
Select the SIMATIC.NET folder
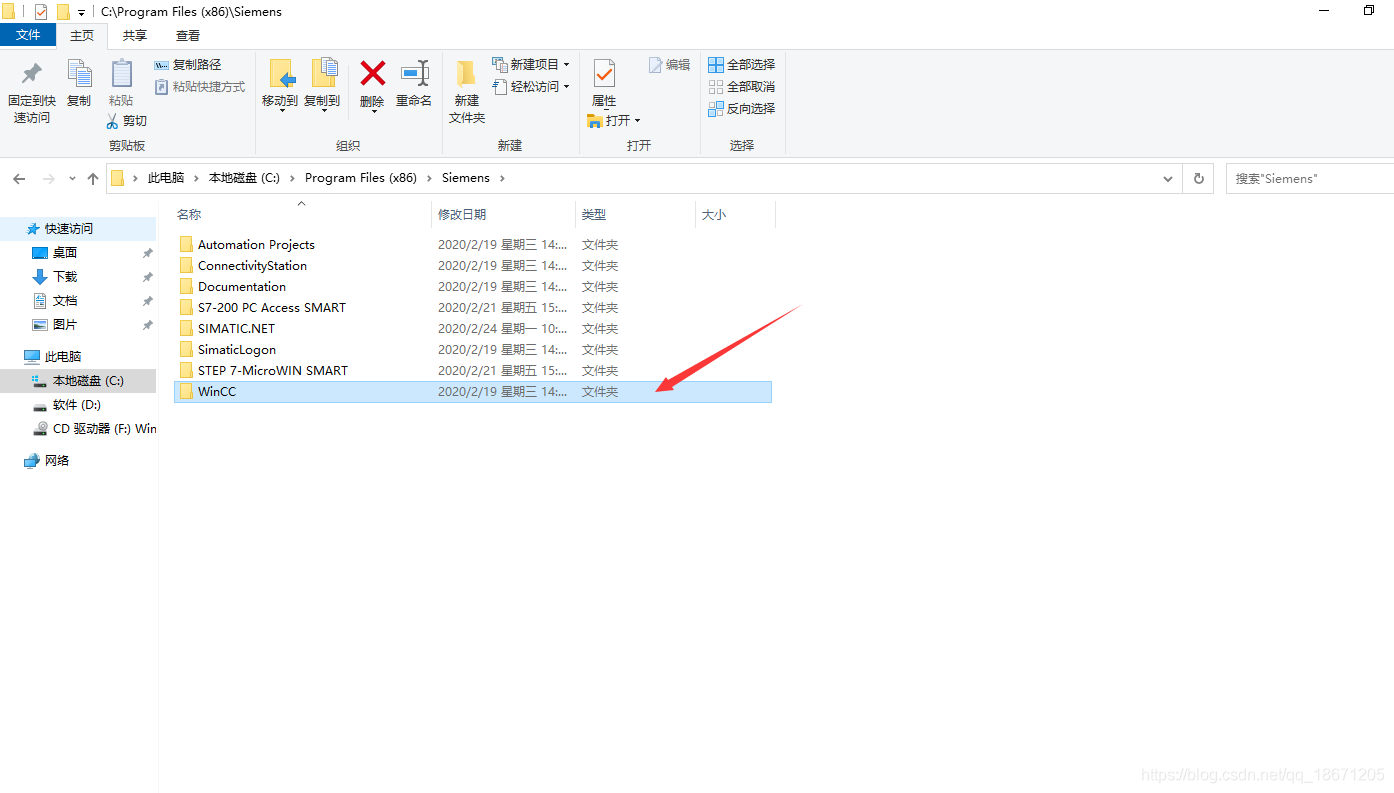473,328
